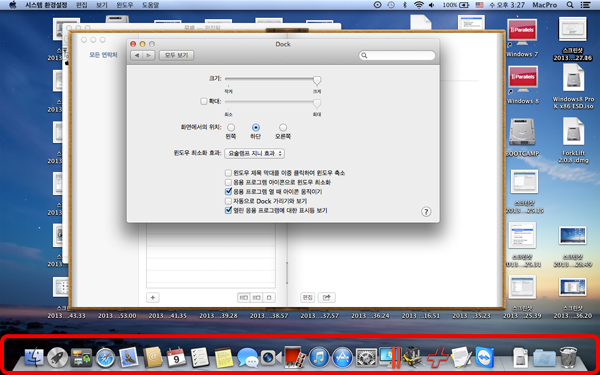Screen dimensions: 600x375
Task: Click 확대 magnification slider knob
Action: [x=317, y=103]
